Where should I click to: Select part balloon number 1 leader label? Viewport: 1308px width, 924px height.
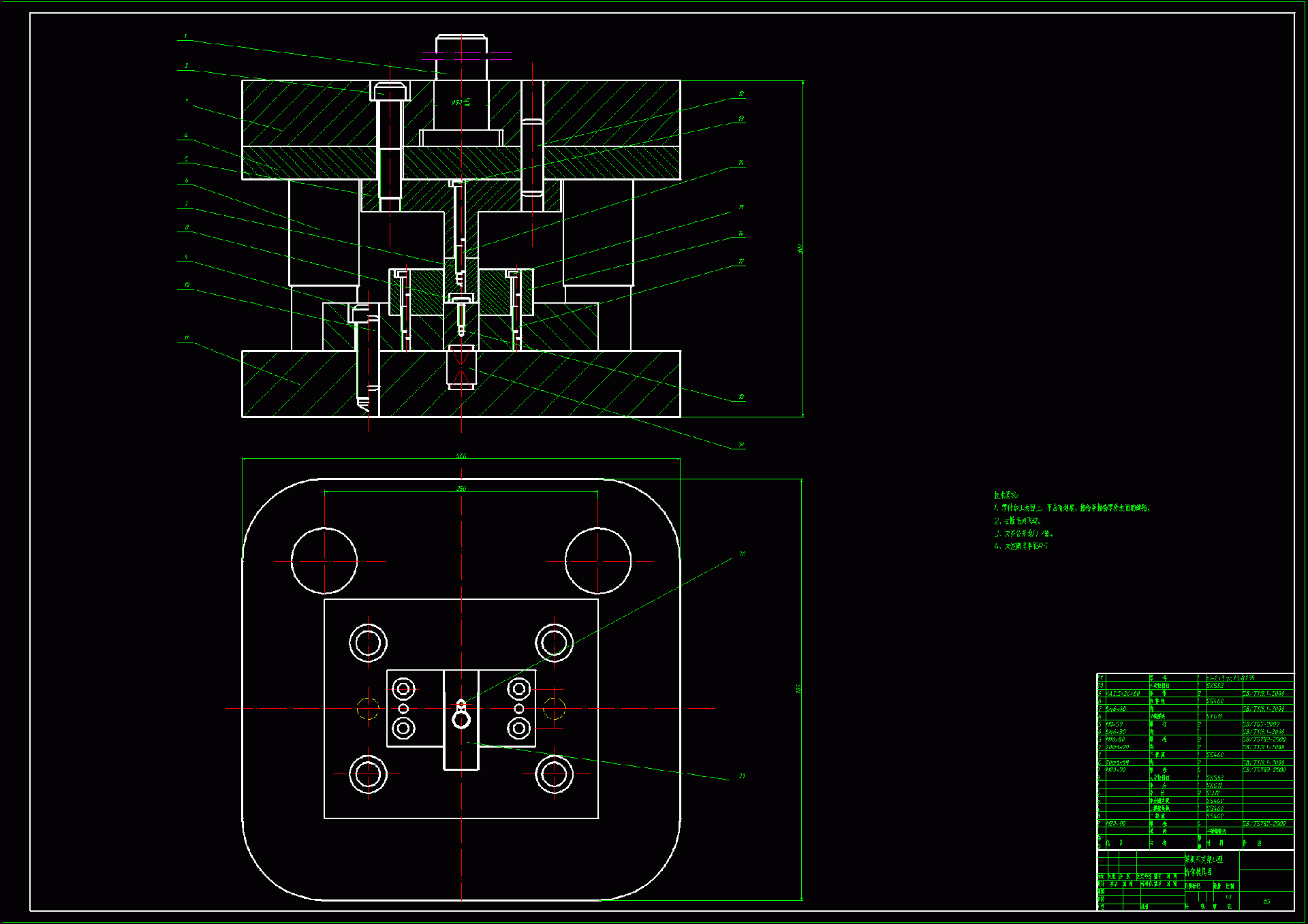pos(185,37)
